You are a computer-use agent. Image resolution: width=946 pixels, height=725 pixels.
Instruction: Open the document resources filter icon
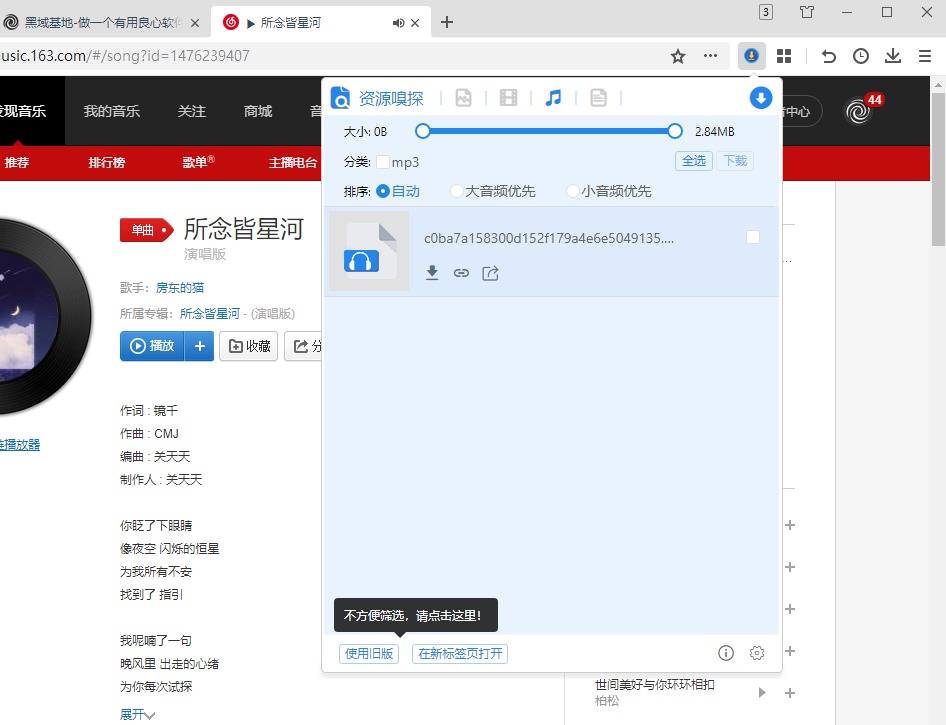click(598, 98)
